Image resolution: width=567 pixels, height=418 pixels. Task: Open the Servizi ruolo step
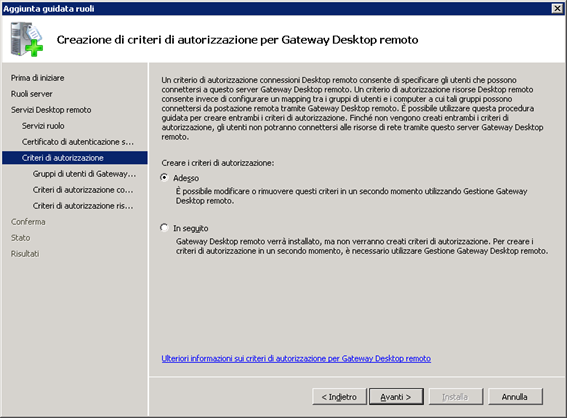[x=43, y=125]
